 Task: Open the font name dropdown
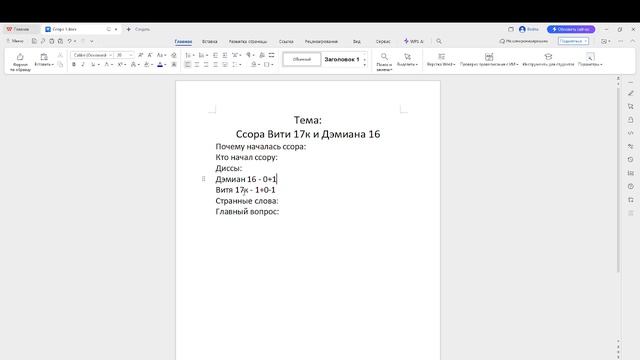(110, 55)
